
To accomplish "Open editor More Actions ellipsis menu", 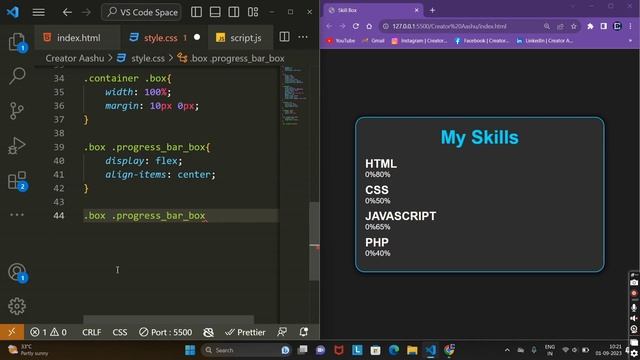I will (303, 37).
